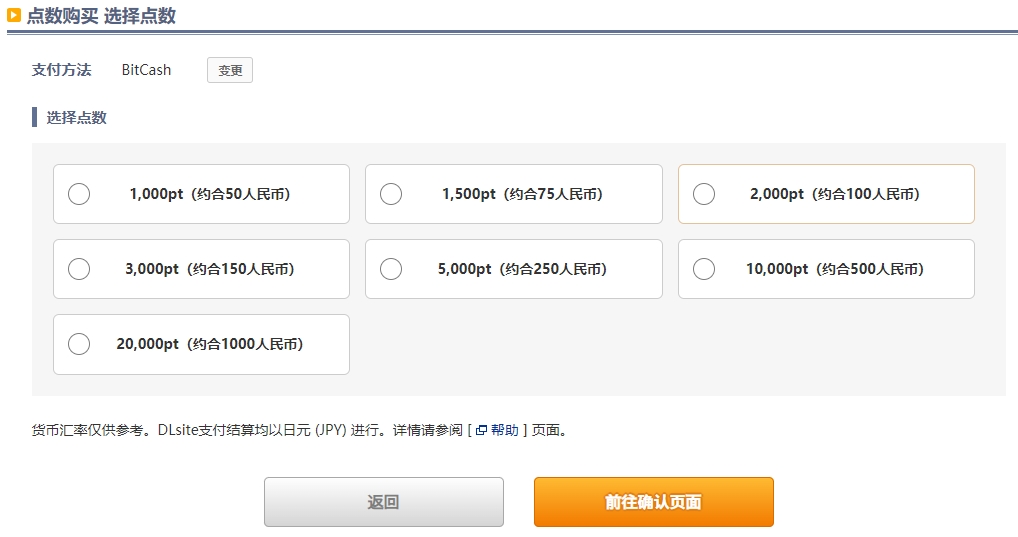This screenshot has height=537, width=1018.
Task: Choose the 10,000pt radio option
Action: tap(704, 269)
